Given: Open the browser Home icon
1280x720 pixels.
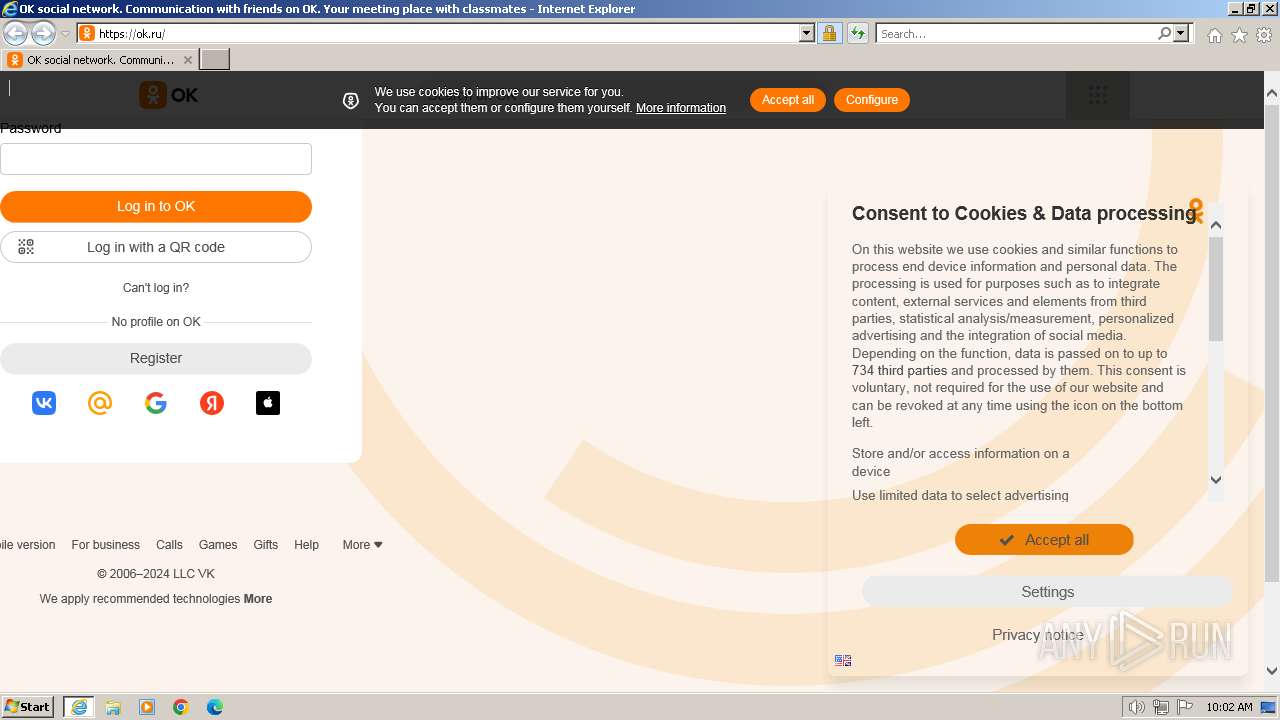Looking at the screenshot, I should pos(1214,35).
